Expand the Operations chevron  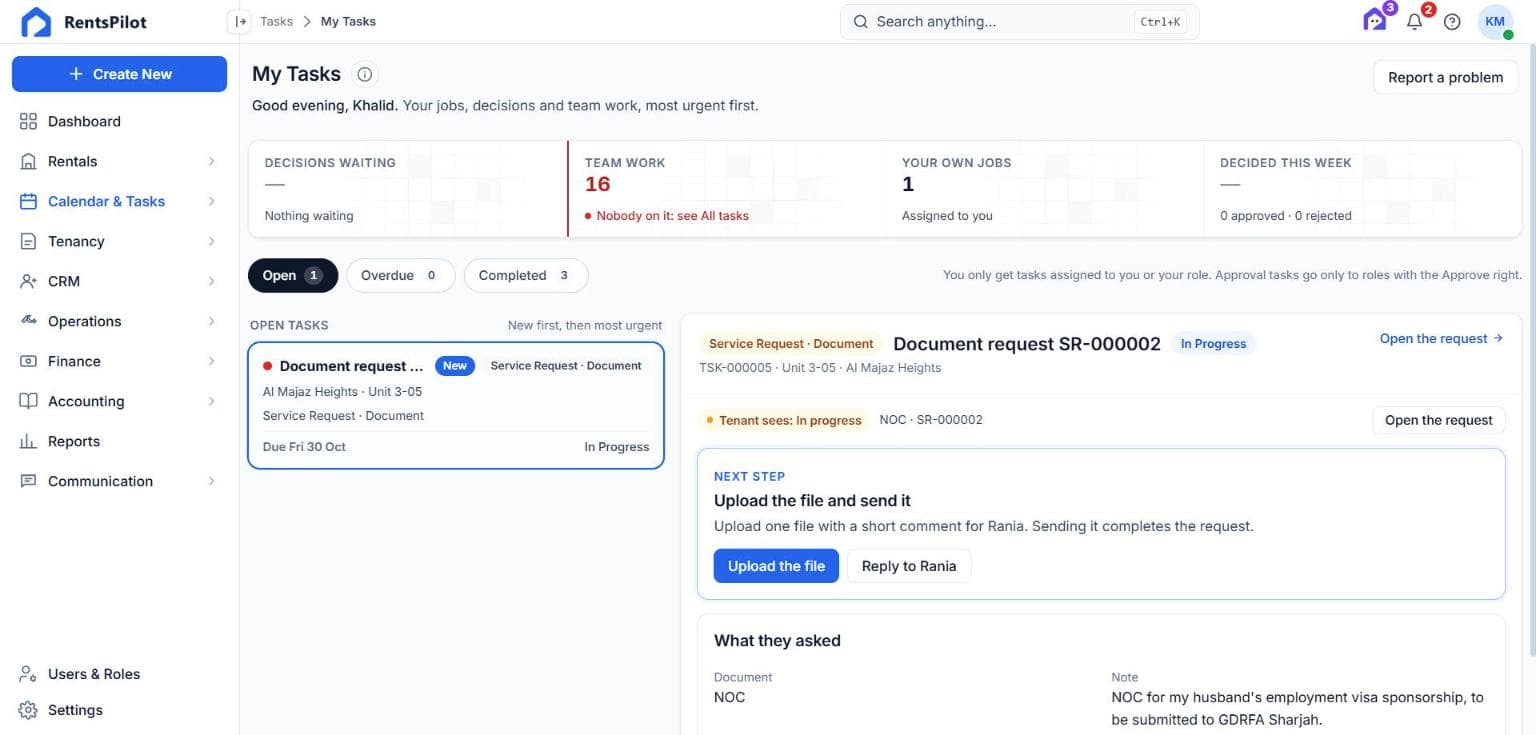point(211,321)
